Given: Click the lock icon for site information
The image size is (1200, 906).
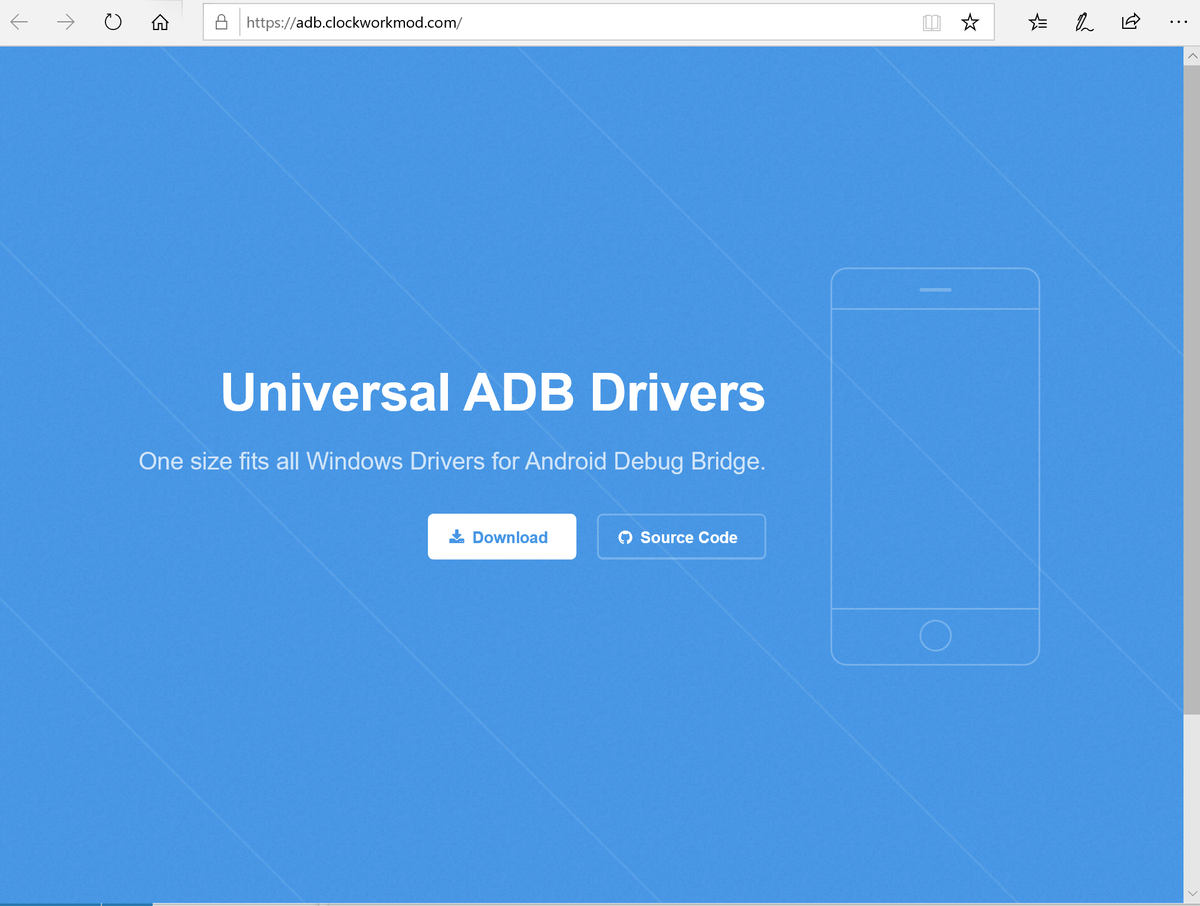Looking at the screenshot, I should point(222,22).
